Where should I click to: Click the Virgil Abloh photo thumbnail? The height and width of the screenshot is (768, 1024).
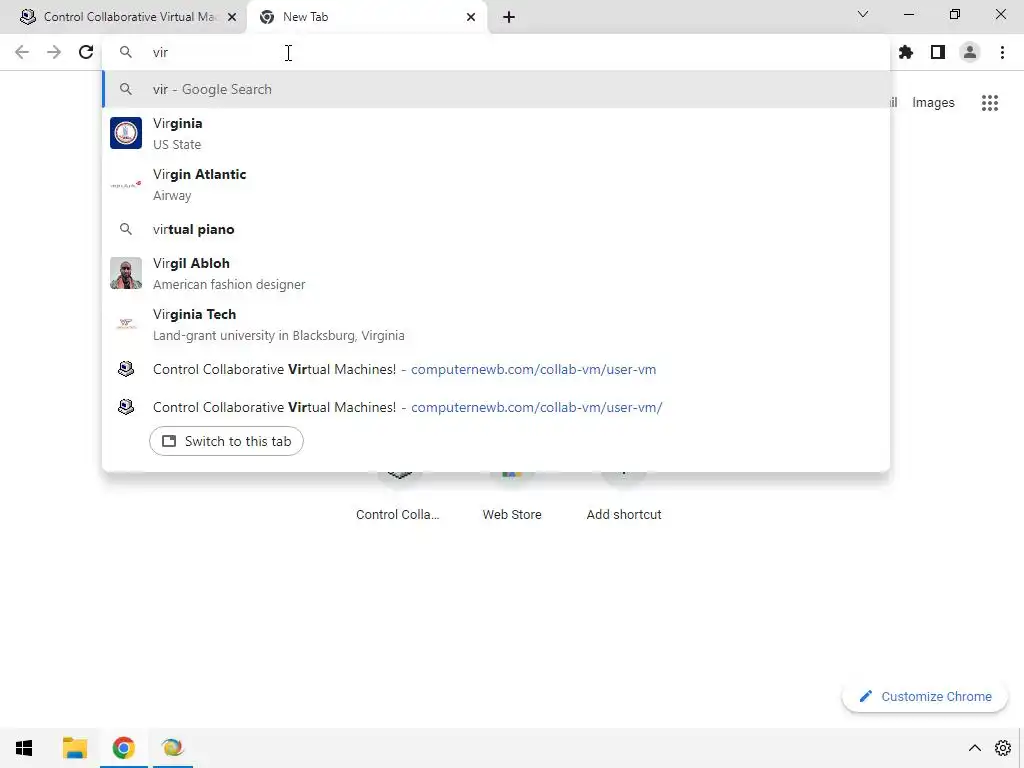coord(126,273)
